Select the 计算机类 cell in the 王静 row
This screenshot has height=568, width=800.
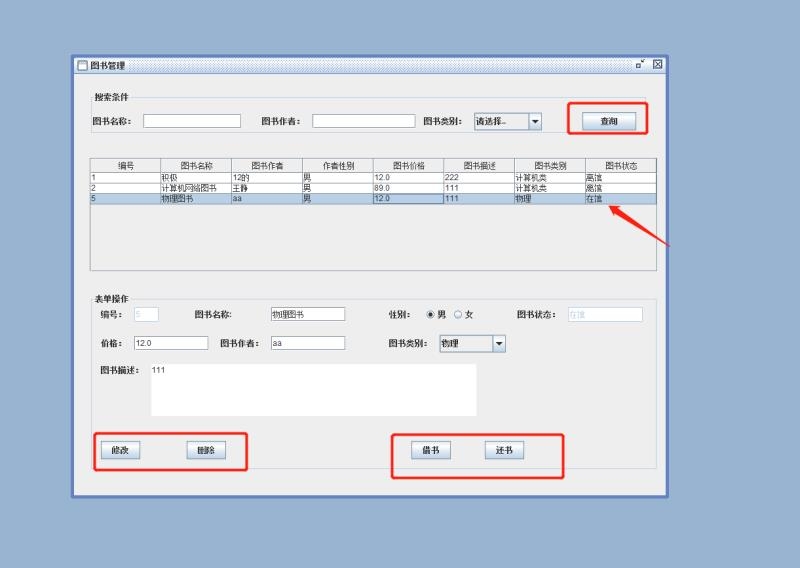(x=550, y=188)
